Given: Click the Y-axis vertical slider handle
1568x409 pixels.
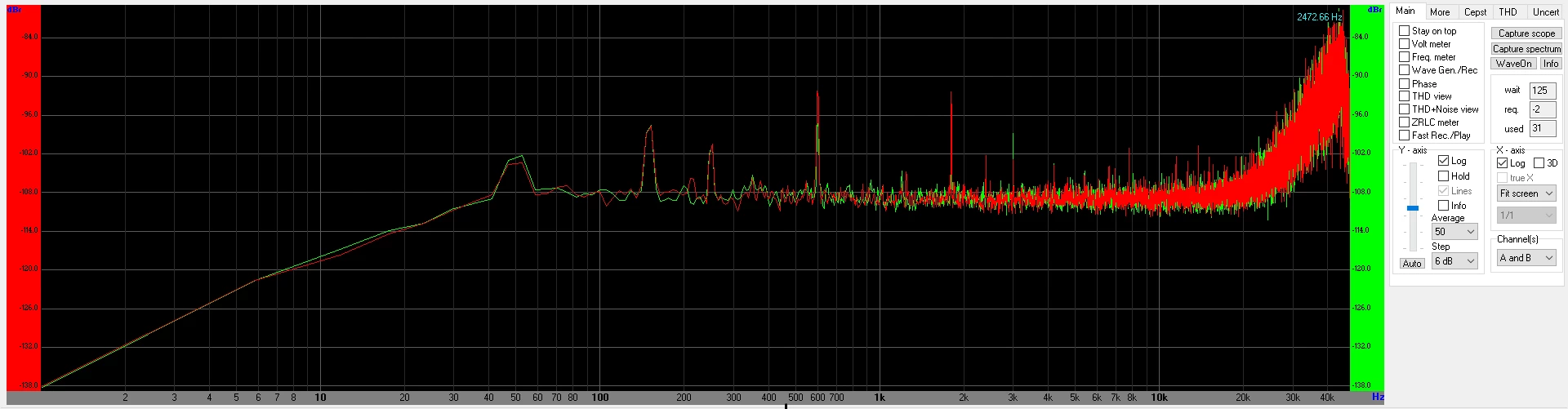Looking at the screenshot, I should [1413, 208].
